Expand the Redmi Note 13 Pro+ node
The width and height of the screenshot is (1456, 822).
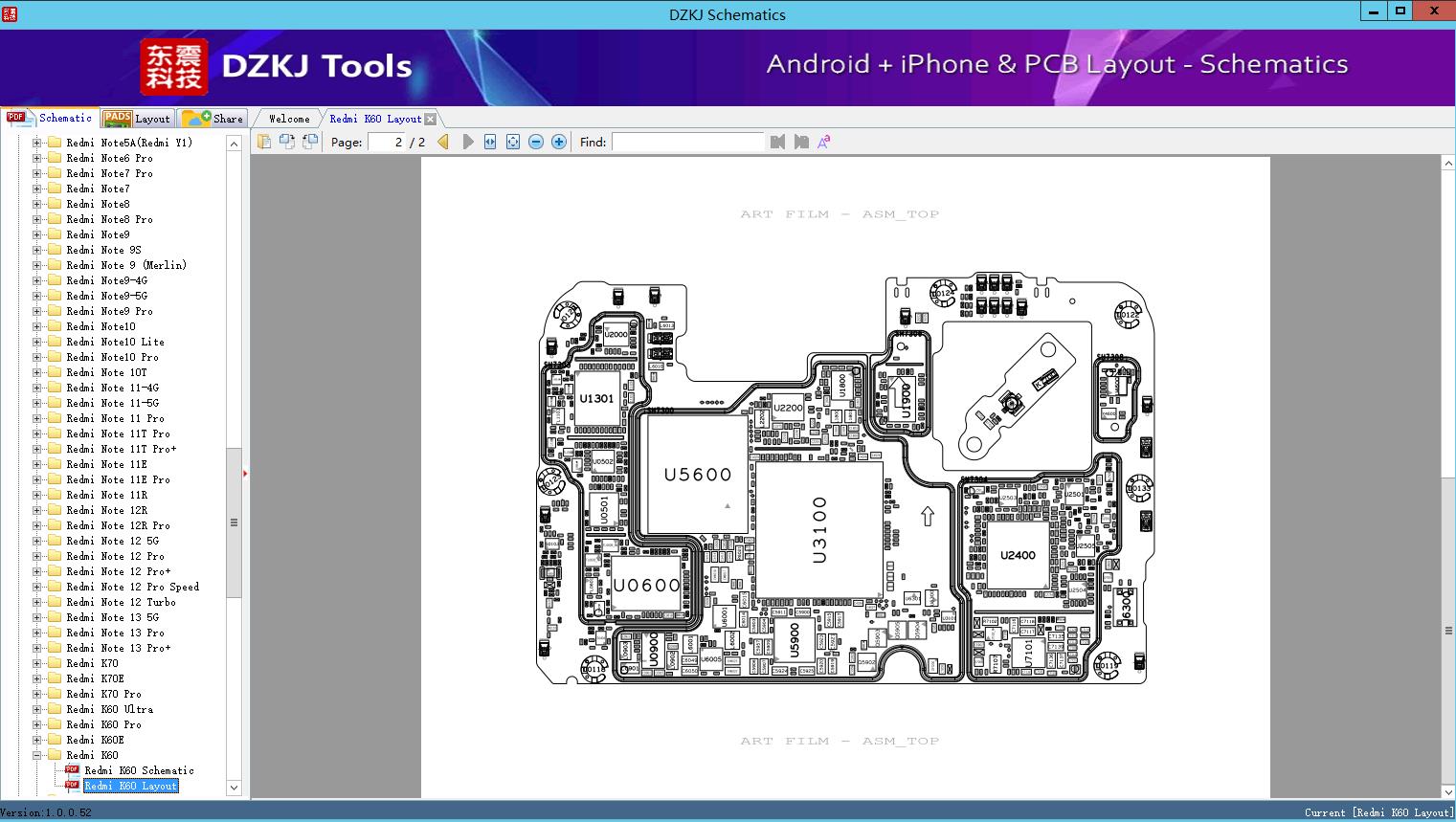pos(37,648)
